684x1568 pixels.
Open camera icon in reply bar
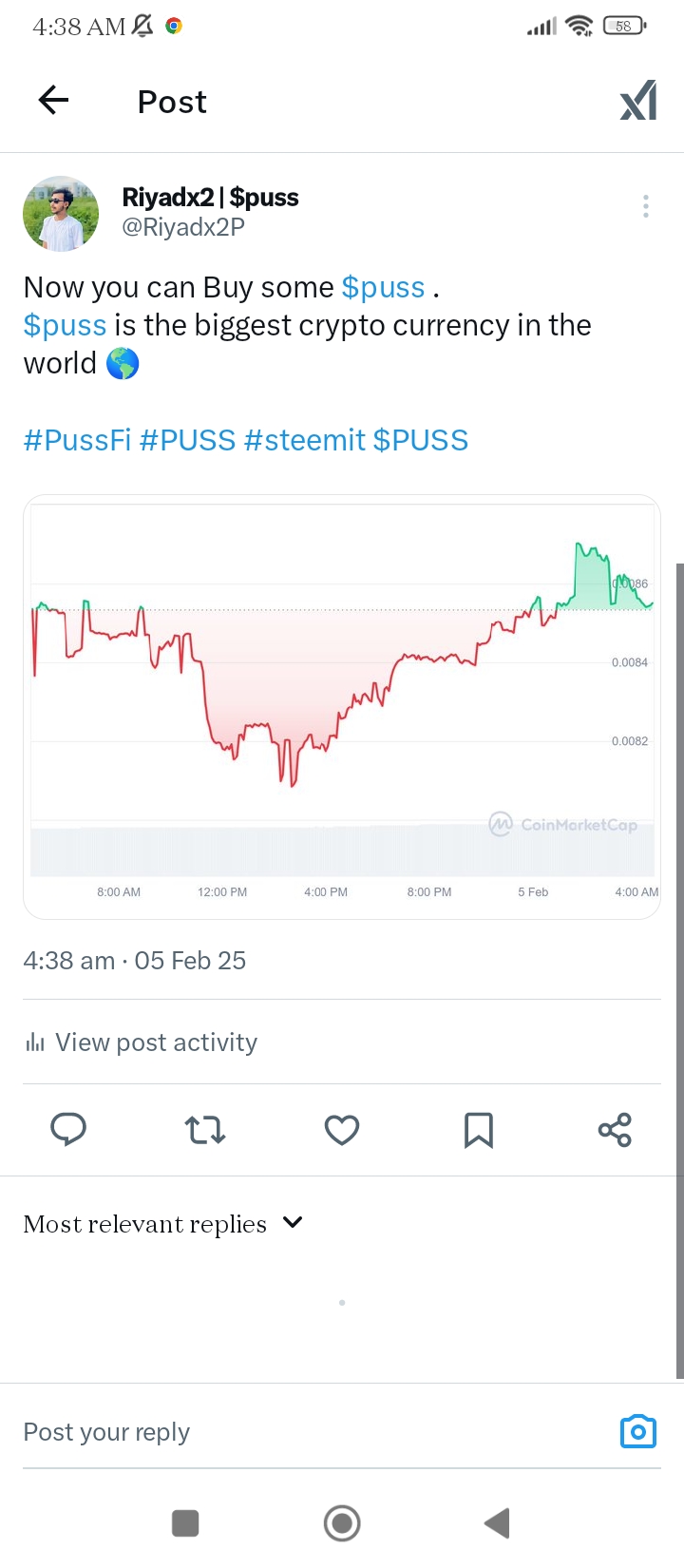click(x=637, y=1431)
